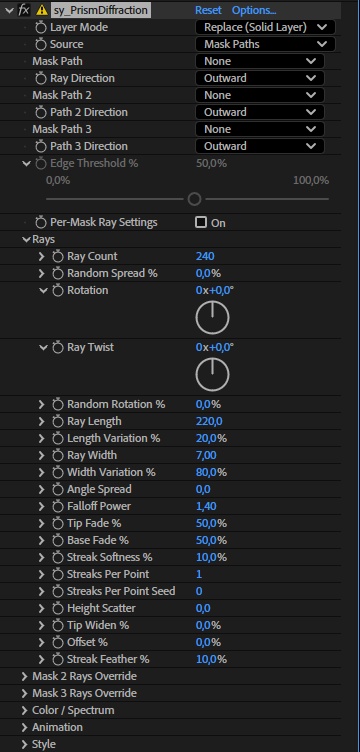Image resolution: width=360 pixels, height=752 pixels.
Task: Open the Path 2 Direction dropdown
Action: 260,112
